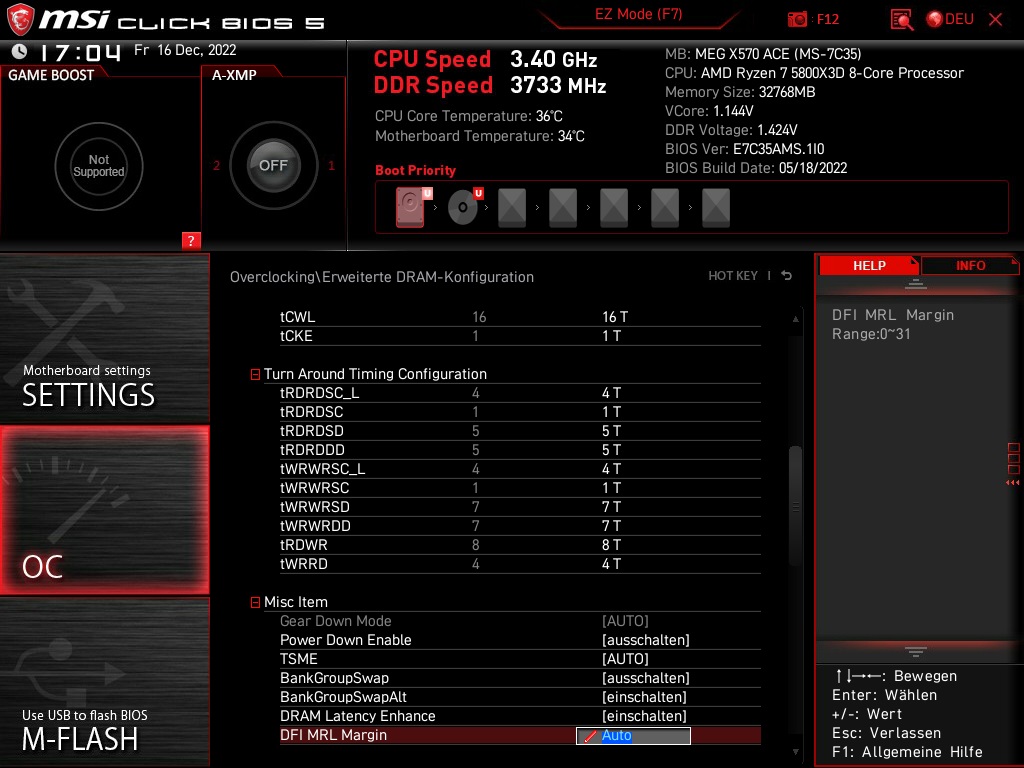Viewport: 1024px width, 768px height.
Task: Select the tWRWRSC_L row label
Action: (323, 469)
